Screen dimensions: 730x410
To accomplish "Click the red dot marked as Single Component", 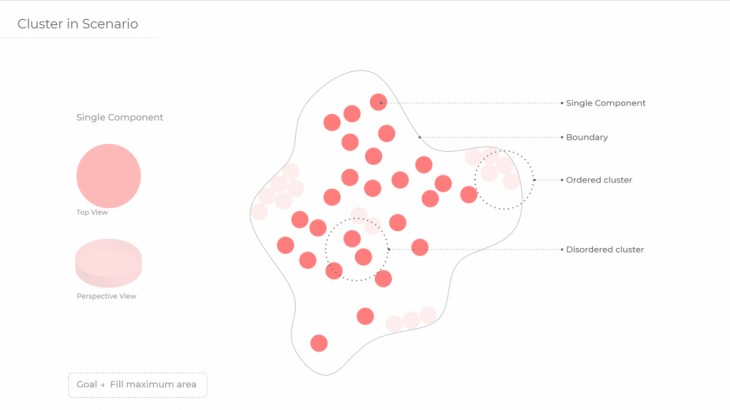I will [x=378, y=102].
